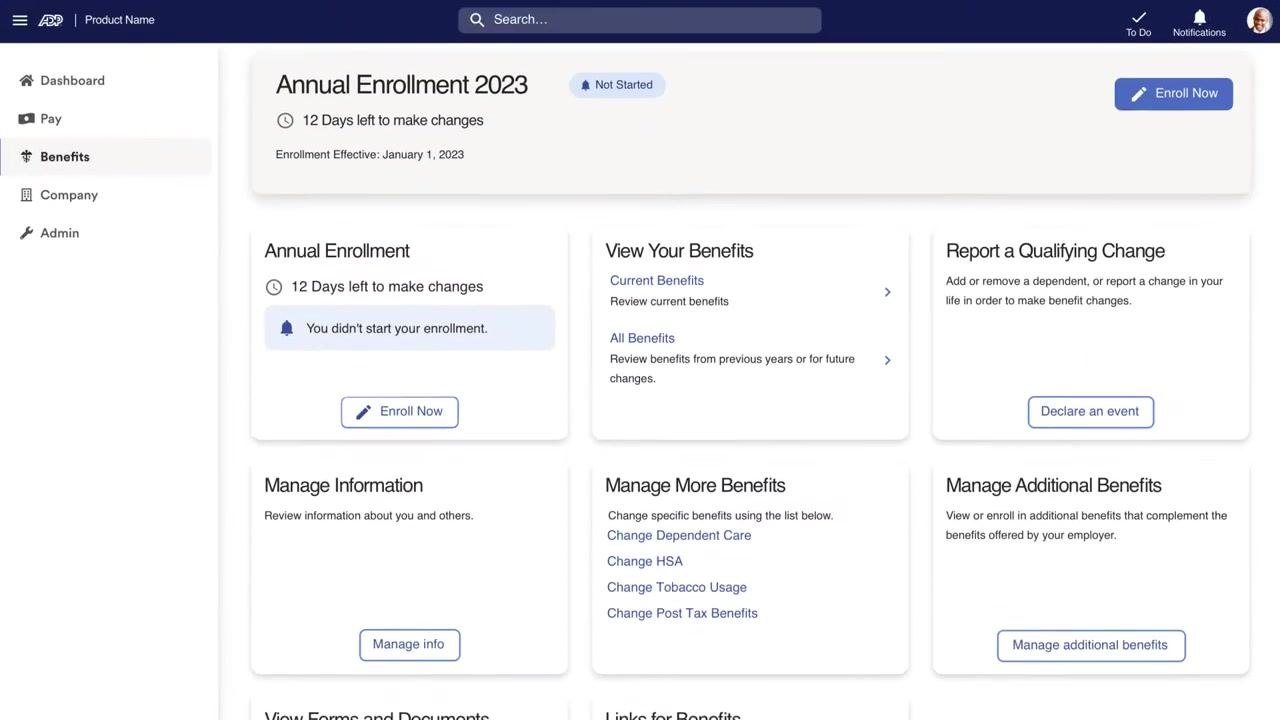
Task: Open Change Post Tax Benefits link
Action: (682, 614)
